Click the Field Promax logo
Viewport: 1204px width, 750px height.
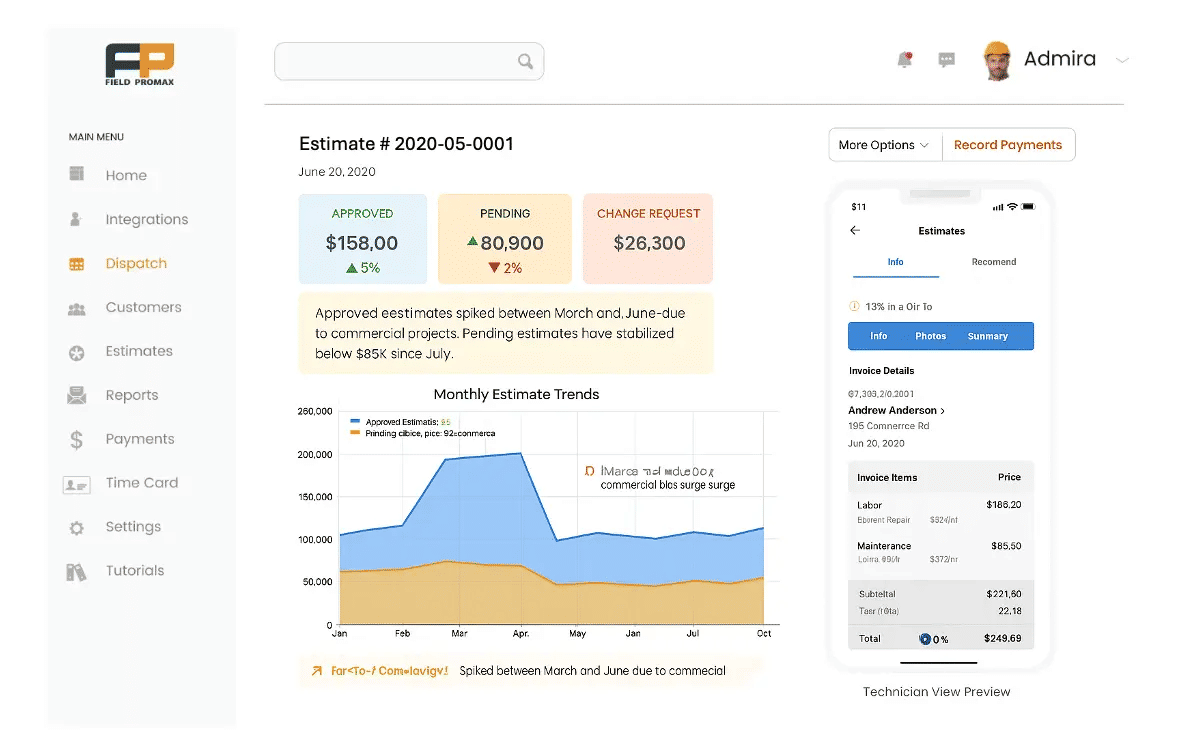click(139, 64)
